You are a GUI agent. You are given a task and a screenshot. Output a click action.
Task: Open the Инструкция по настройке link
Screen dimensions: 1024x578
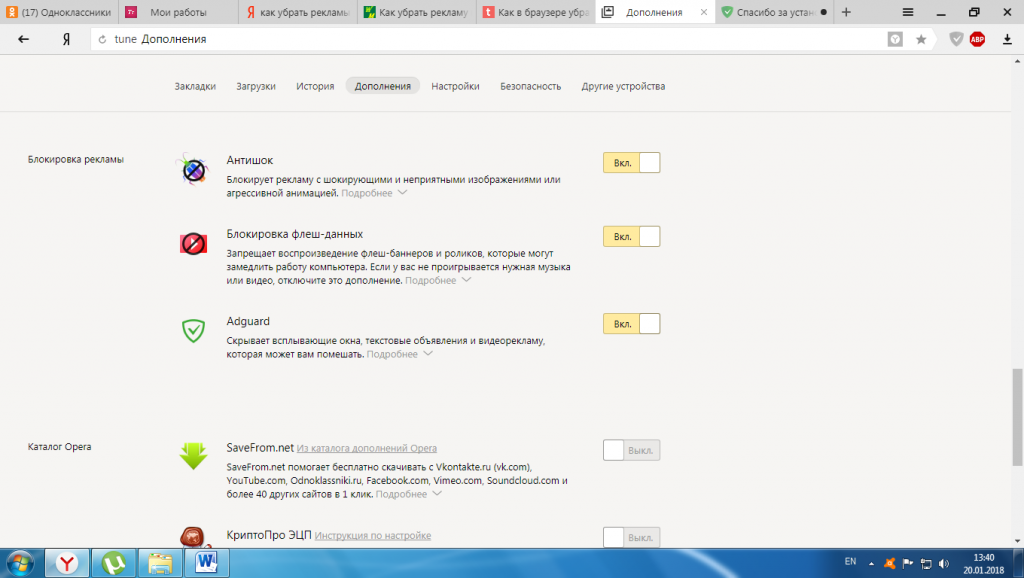pos(373,536)
